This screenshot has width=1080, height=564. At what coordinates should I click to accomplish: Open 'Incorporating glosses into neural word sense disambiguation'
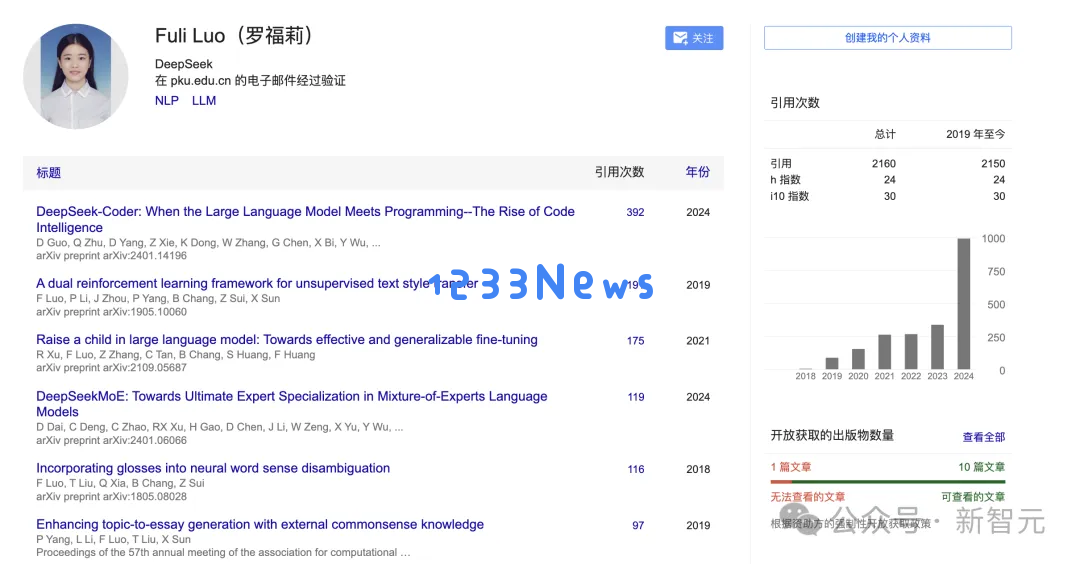click(x=213, y=468)
